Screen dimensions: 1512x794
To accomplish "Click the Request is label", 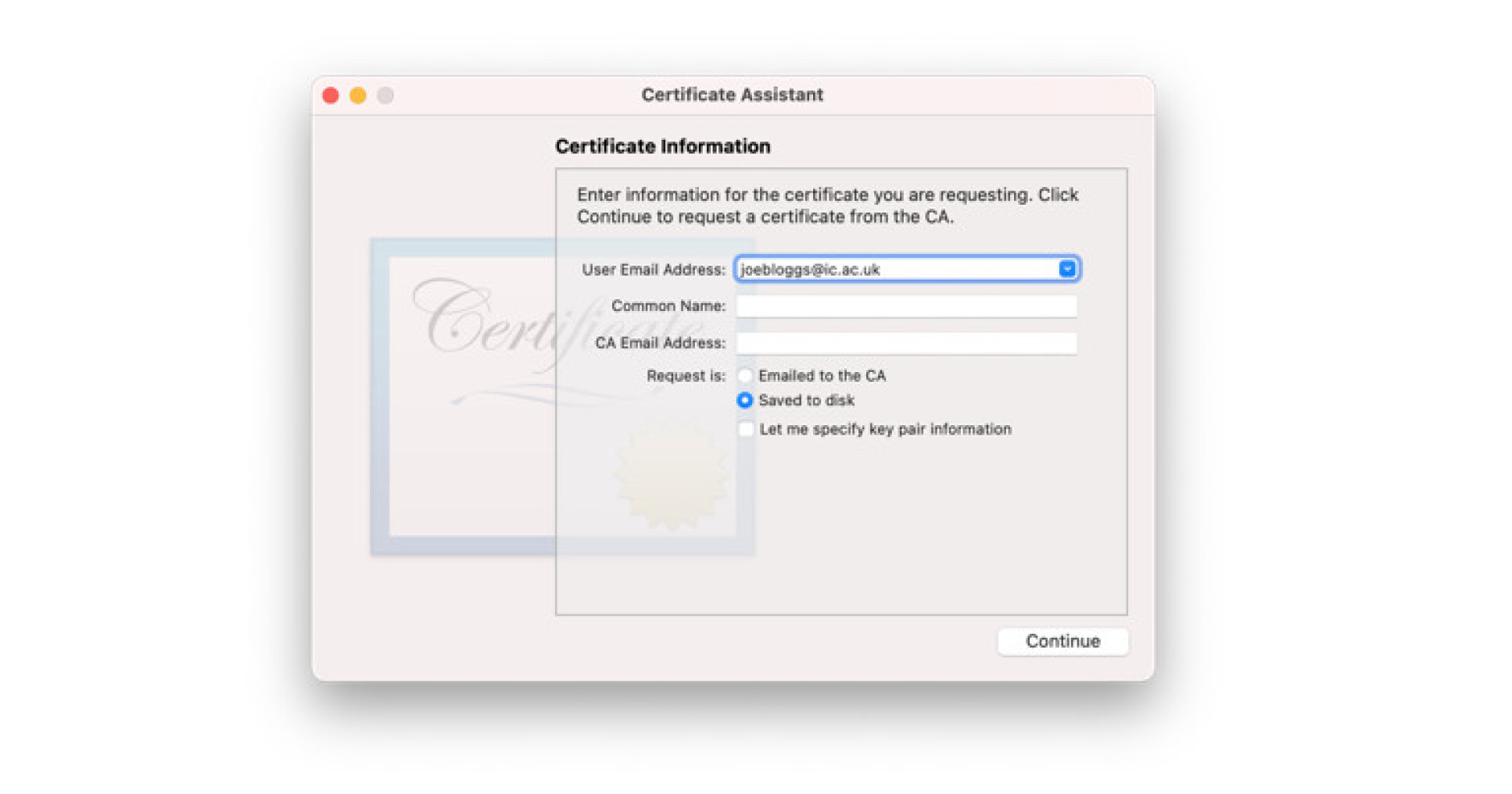I will coord(686,376).
